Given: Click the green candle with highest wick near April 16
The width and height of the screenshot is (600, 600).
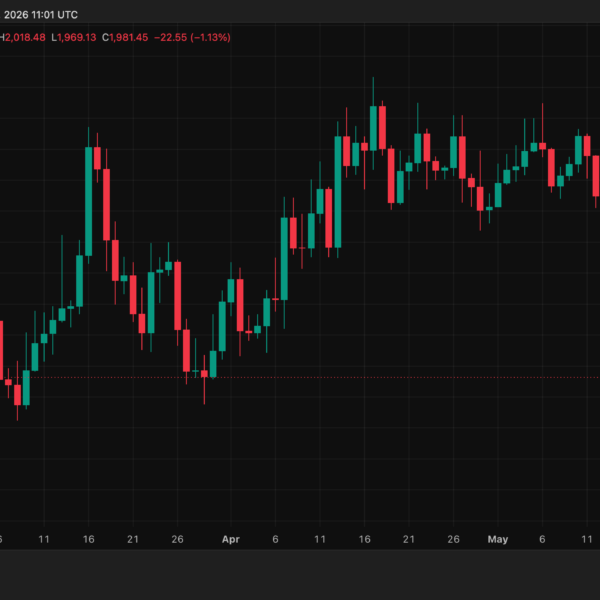Looking at the screenshot, I should pos(373,129).
